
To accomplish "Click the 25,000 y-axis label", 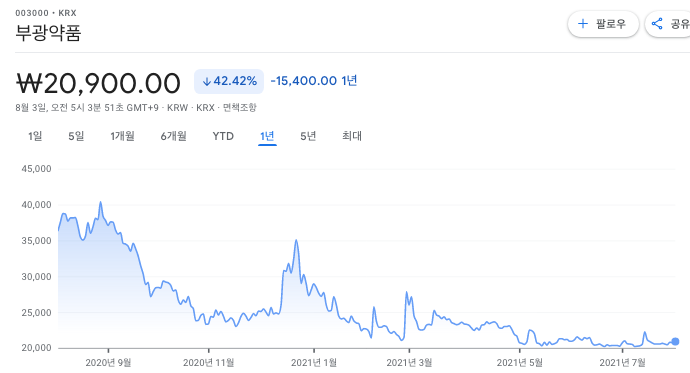I will click(x=37, y=313).
